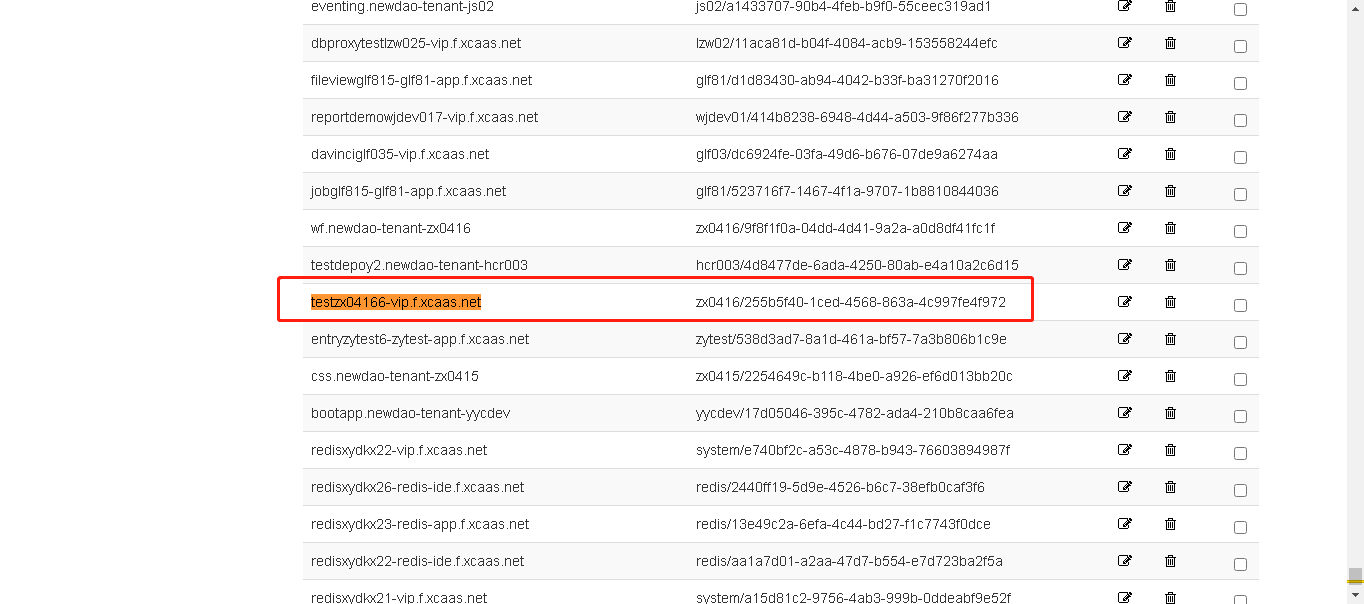This screenshot has height=604, width=1364.
Task: Edit the reportdemowjdev017-vip.f.xcaas.net row
Action: [x=1125, y=117]
